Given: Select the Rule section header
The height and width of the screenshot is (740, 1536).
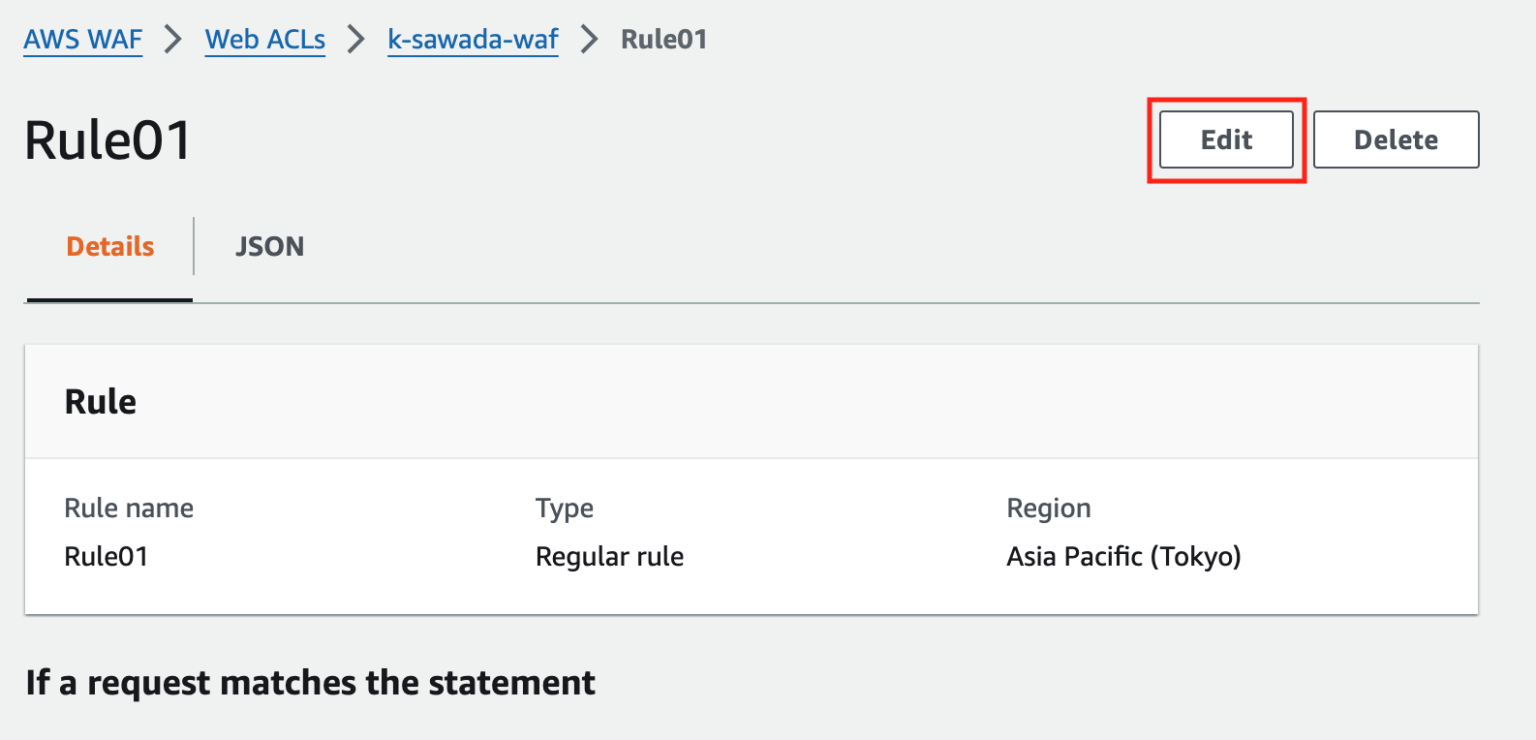Looking at the screenshot, I should pyautogui.click(x=100, y=400).
